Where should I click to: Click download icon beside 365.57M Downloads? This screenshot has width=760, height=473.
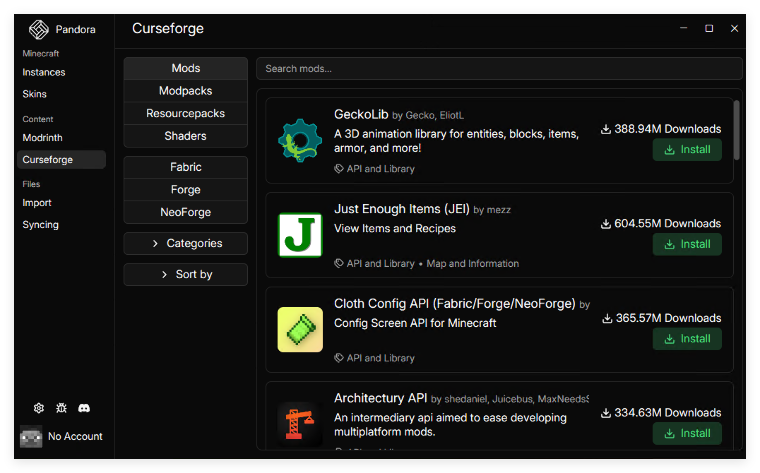(607, 318)
